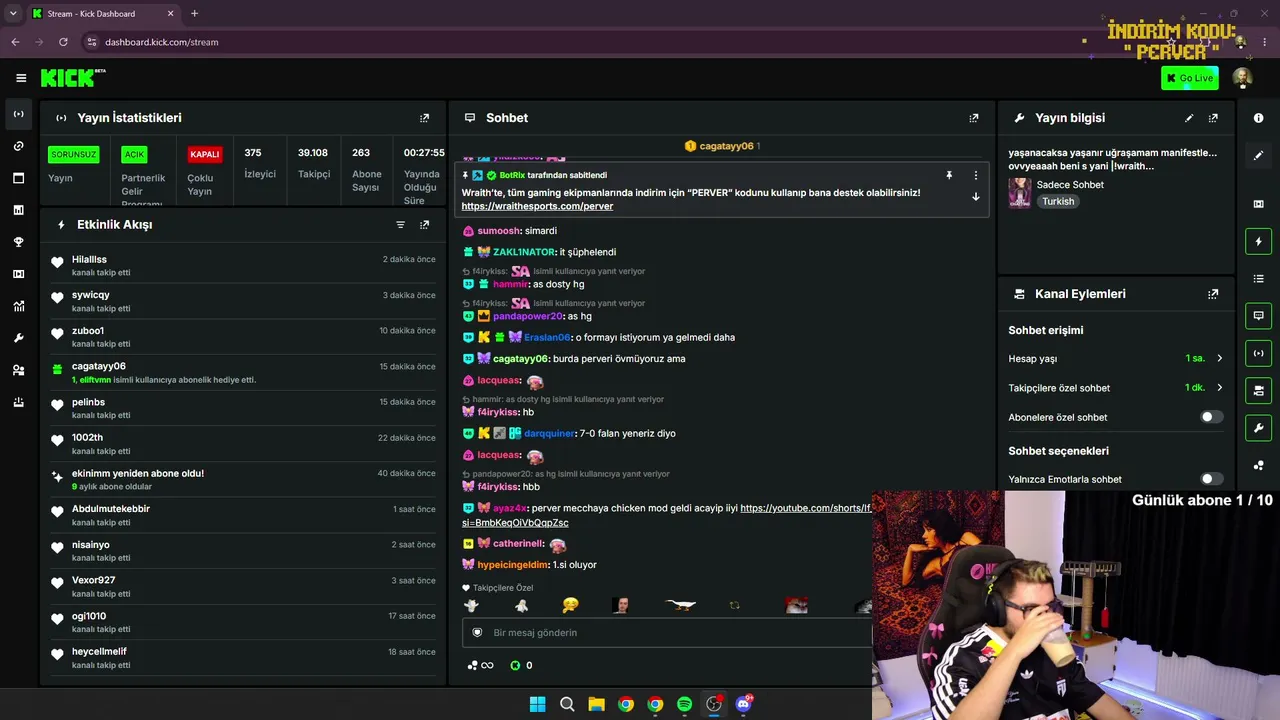Open the info icon in right sidebar

click(x=1258, y=118)
